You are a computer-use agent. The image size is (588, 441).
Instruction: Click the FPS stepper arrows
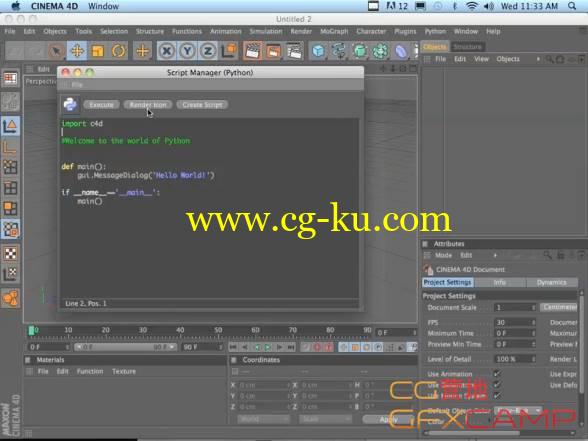(x=534, y=322)
